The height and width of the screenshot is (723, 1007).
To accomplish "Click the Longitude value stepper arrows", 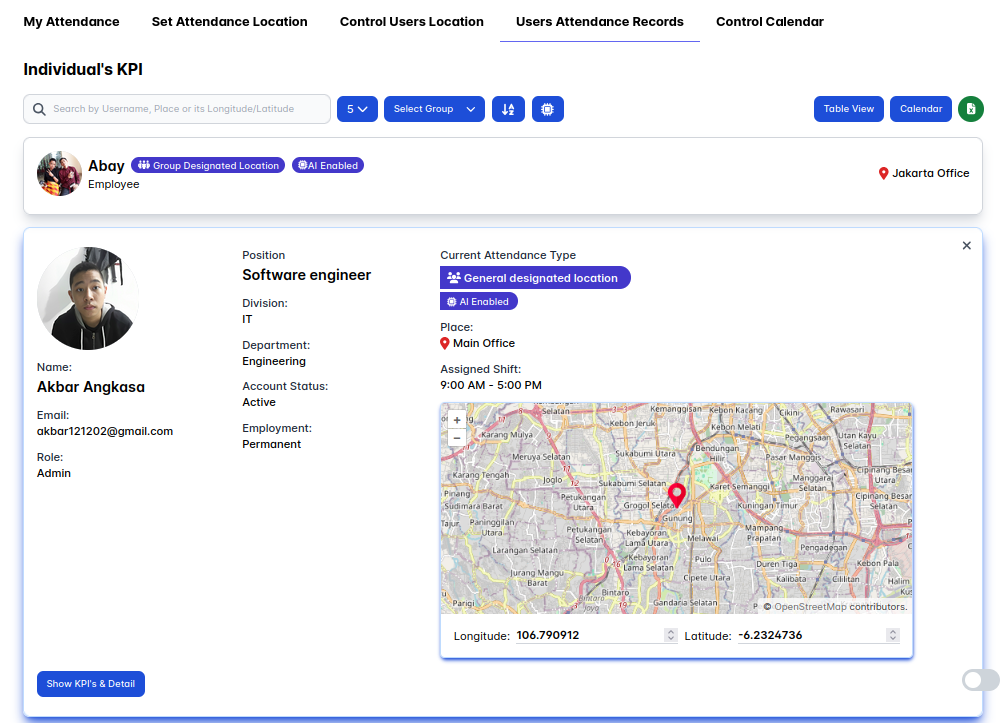I will pos(670,635).
